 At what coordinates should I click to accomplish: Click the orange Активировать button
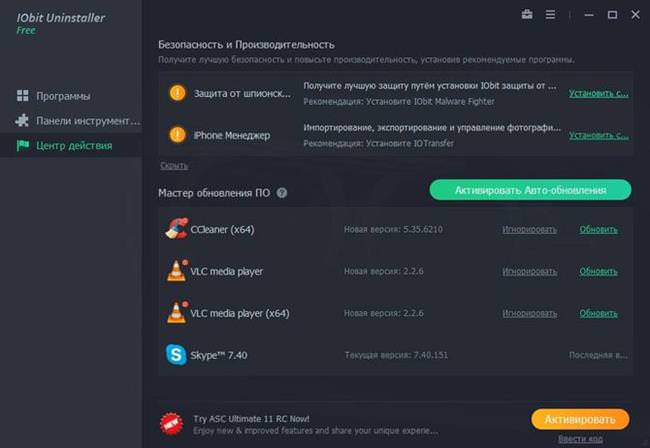[x=580, y=419]
